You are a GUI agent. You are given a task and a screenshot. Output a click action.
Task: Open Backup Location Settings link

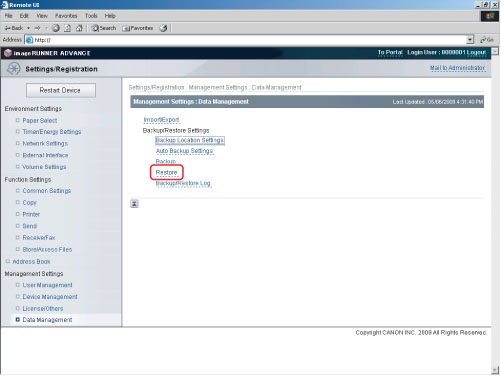(x=190, y=140)
